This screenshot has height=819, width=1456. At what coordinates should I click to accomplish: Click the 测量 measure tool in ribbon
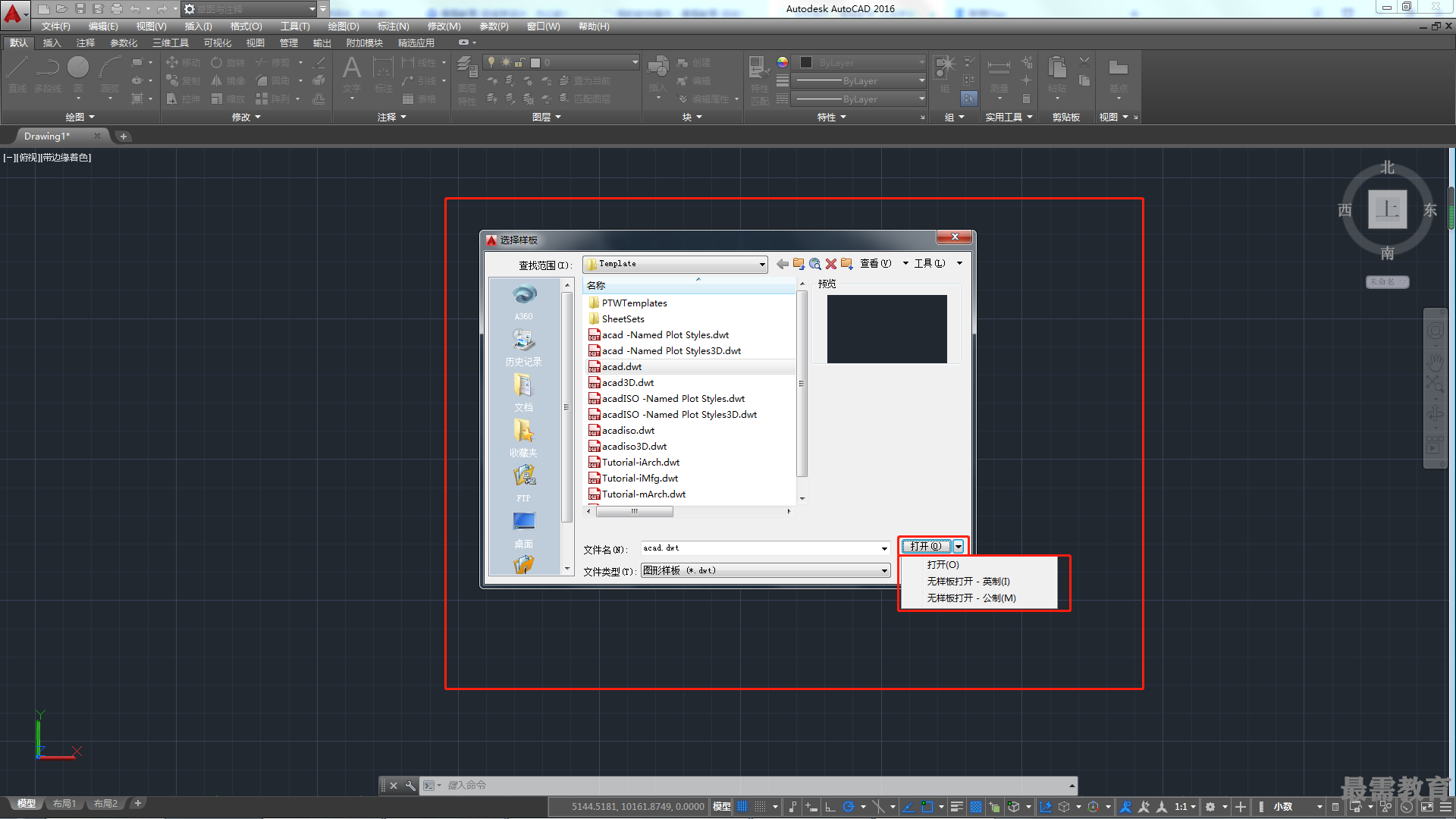(x=999, y=74)
